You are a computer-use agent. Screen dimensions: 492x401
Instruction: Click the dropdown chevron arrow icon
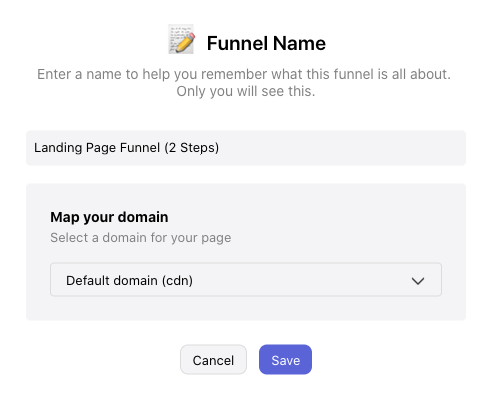click(418, 281)
